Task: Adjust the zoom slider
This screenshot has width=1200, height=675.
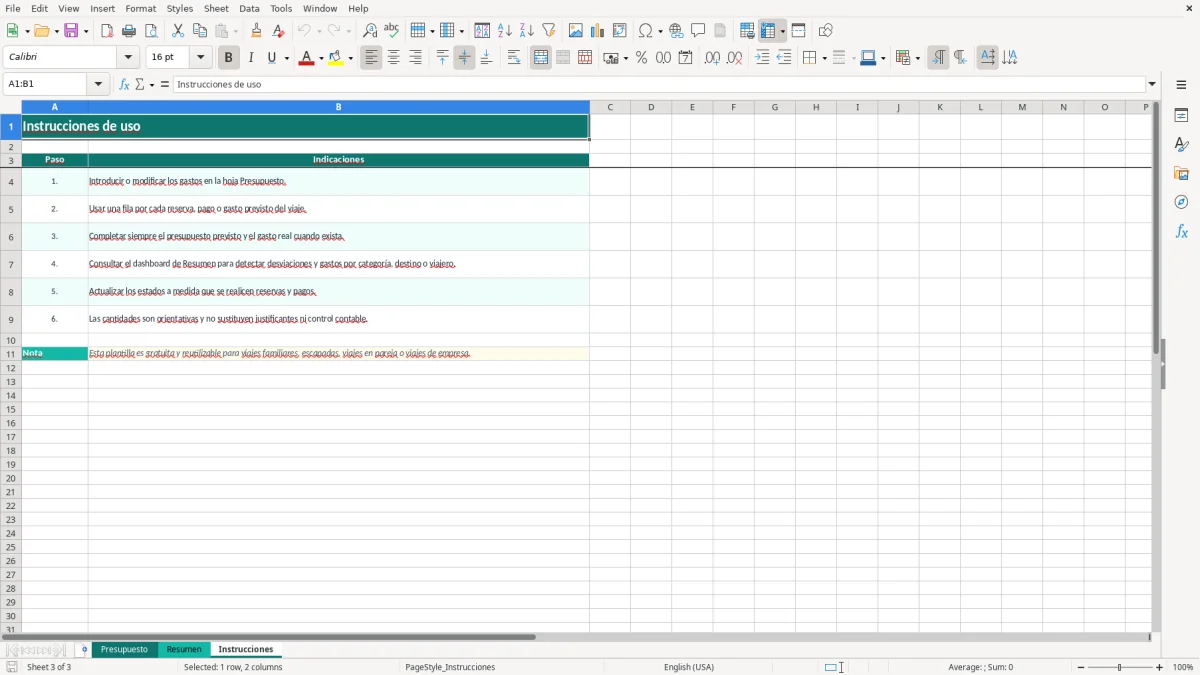Action: point(1119,667)
